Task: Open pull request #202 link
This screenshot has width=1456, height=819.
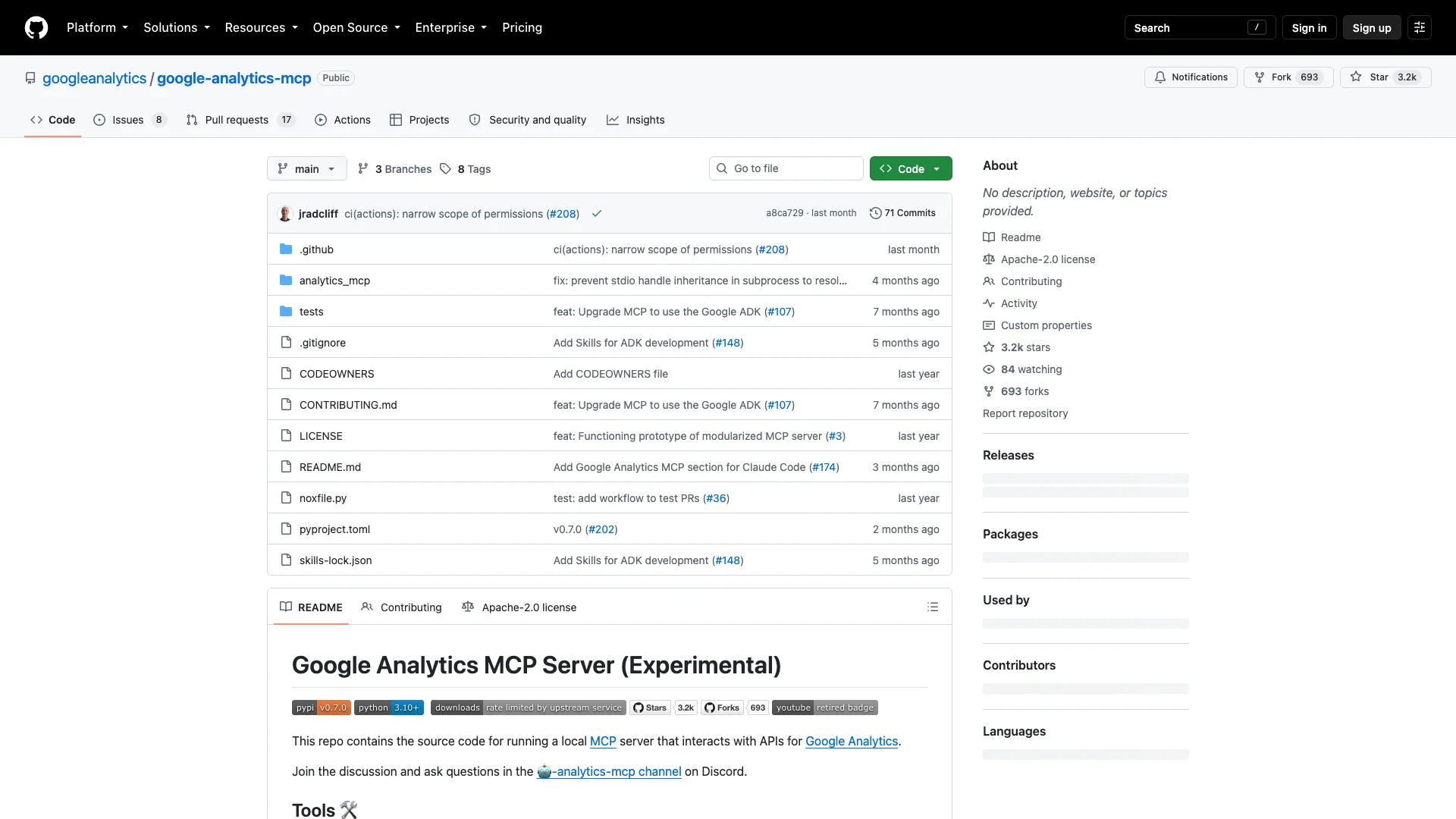Action: 601,529
